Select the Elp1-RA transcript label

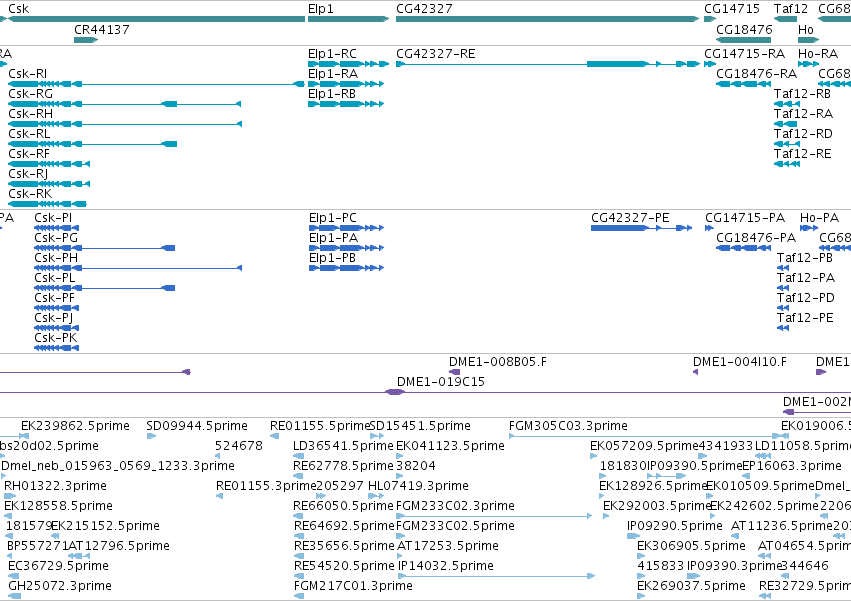[x=333, y=74]
